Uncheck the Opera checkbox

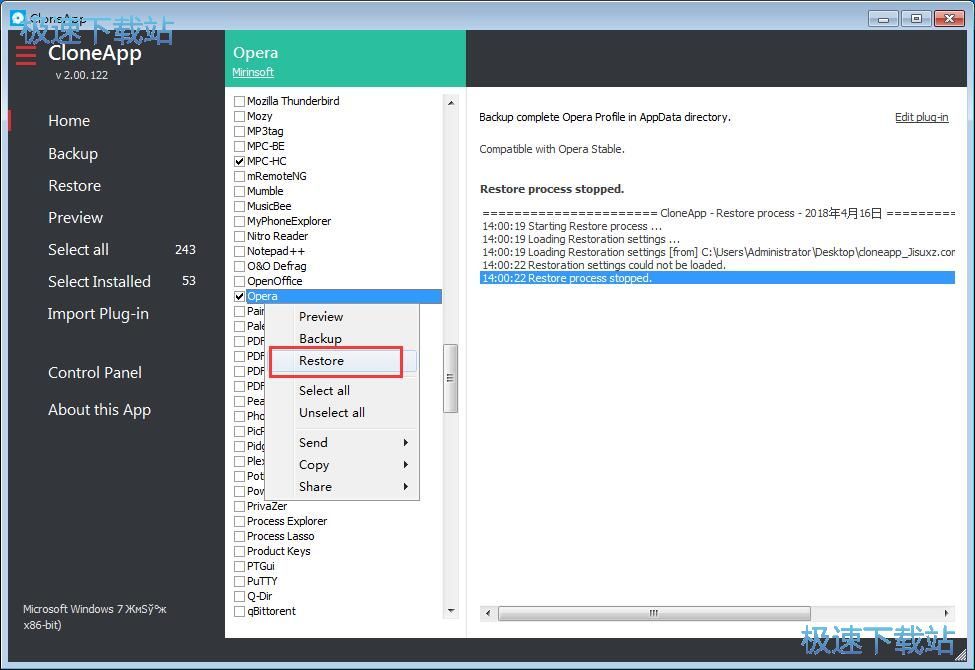[x=239, y=296]
